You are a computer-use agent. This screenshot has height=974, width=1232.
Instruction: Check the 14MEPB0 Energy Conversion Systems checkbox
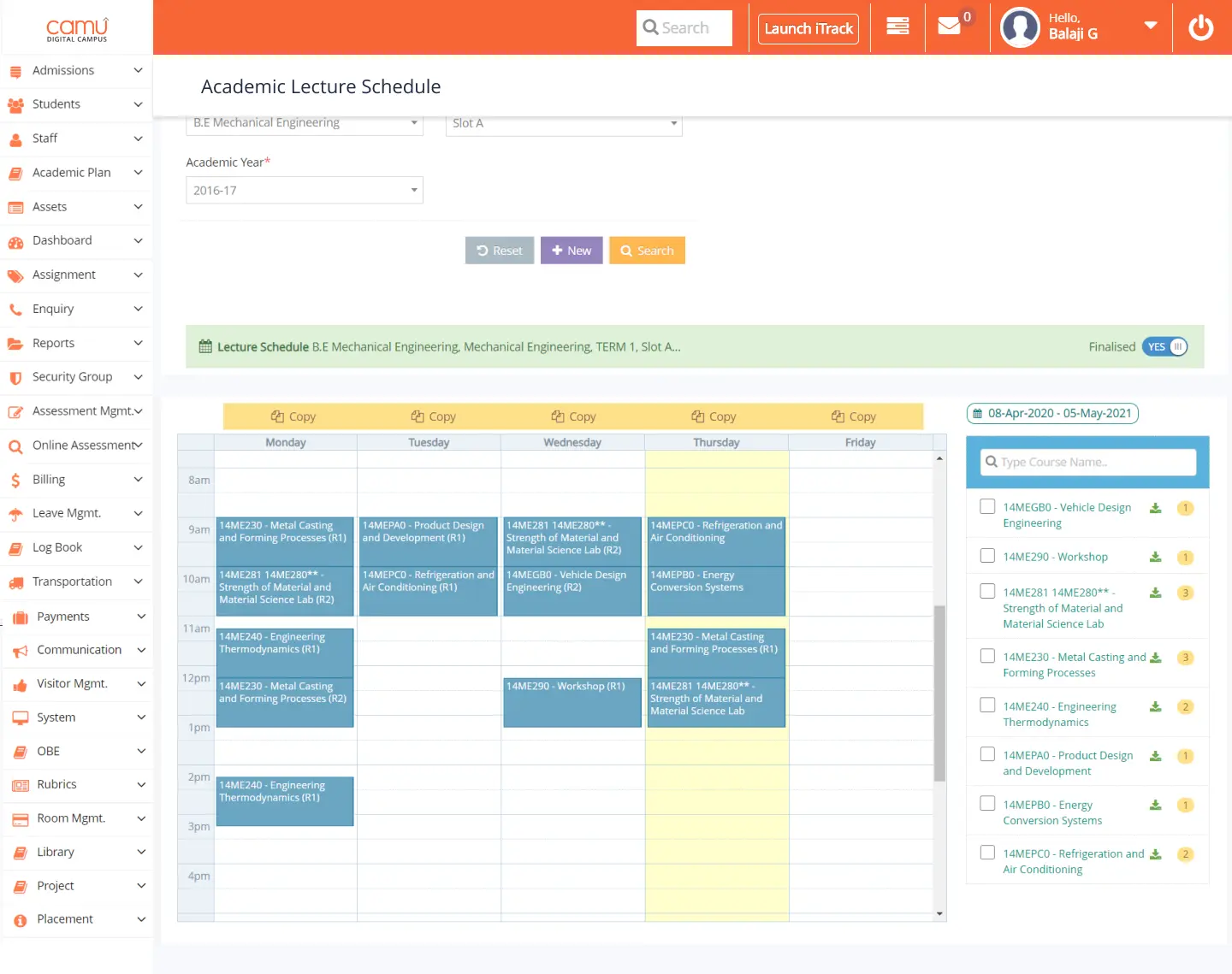987,804
